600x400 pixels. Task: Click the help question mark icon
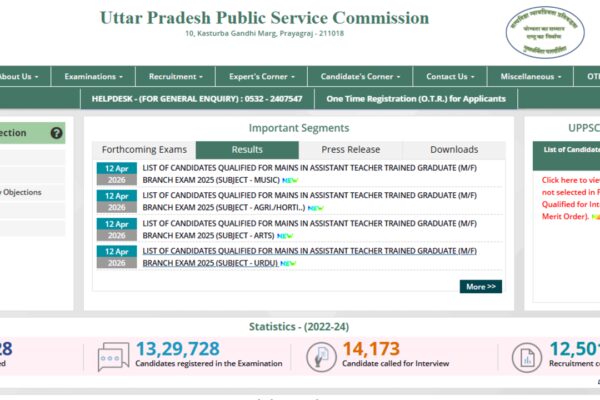(x=56, y=133)
